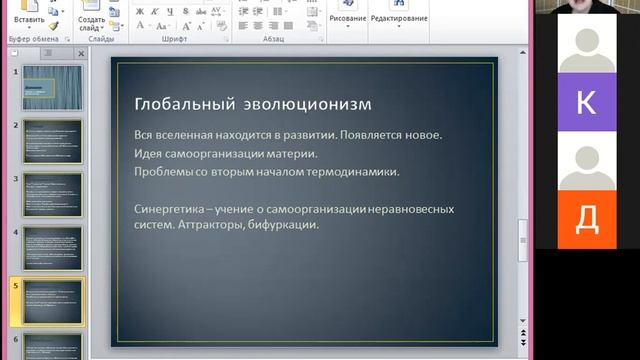Click participant avatar with letter Д

point(587,219)
